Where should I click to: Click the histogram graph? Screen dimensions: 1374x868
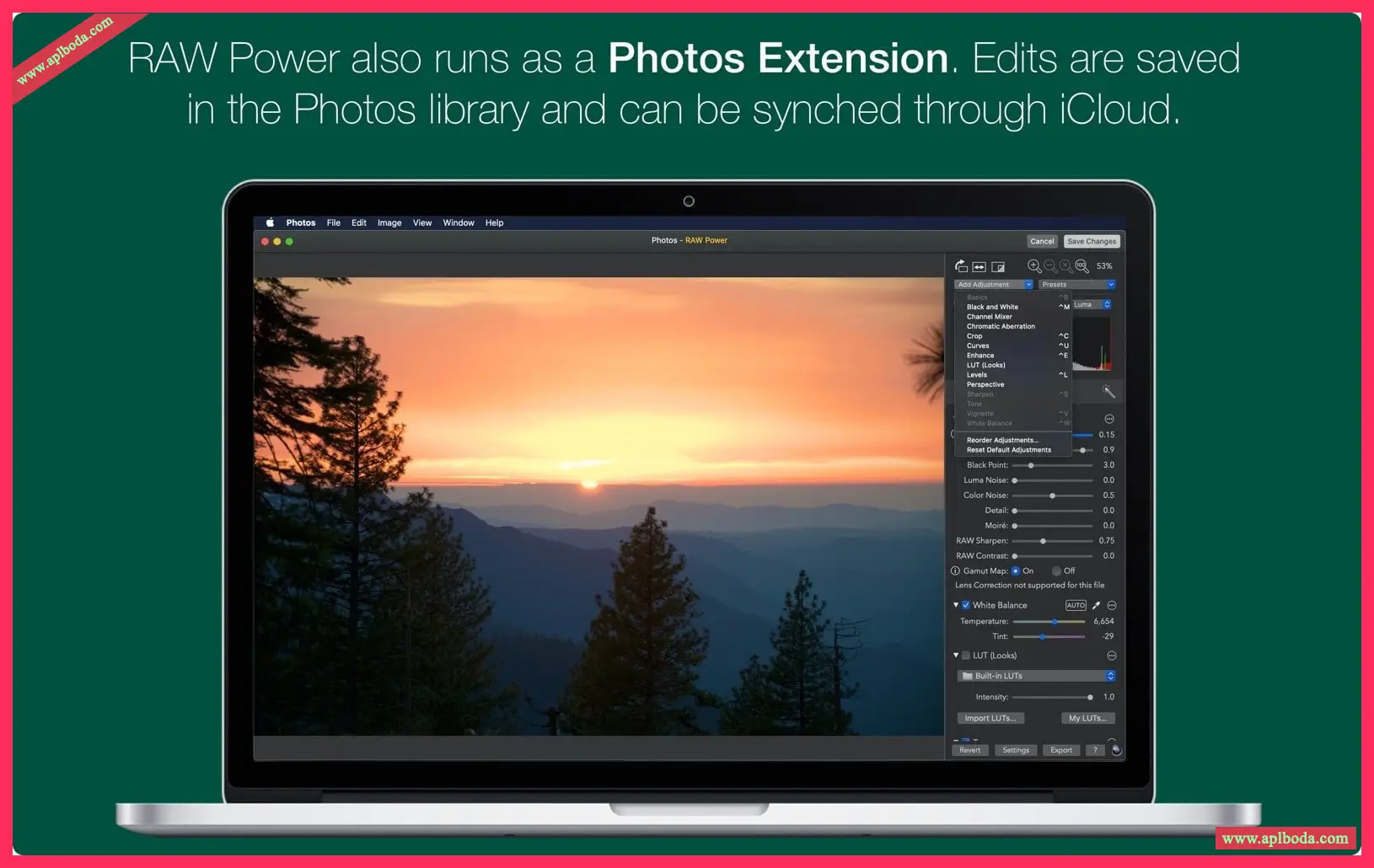[x=1092, y=343]
